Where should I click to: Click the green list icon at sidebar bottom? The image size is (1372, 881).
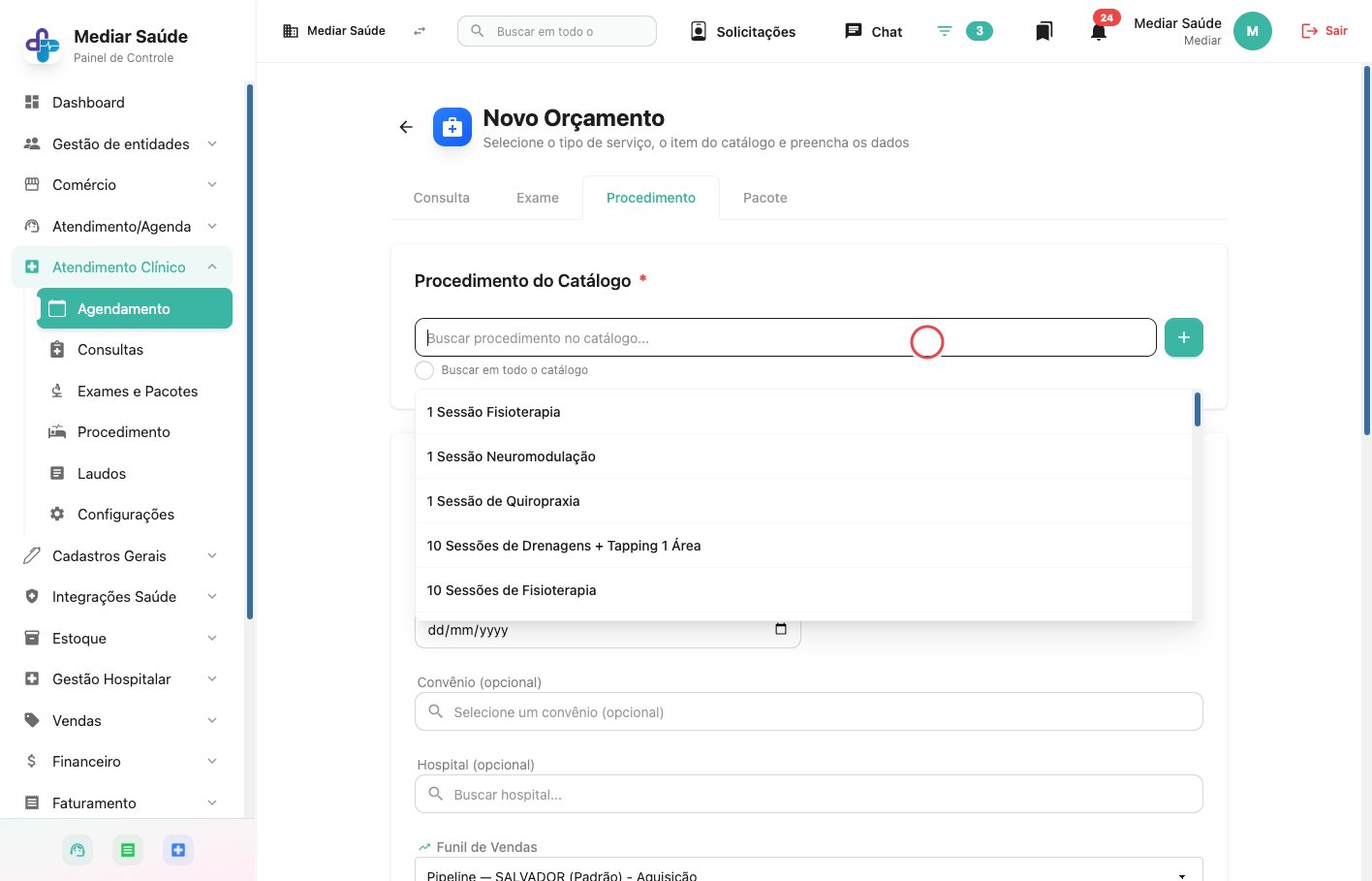click(x=127, y=850)
